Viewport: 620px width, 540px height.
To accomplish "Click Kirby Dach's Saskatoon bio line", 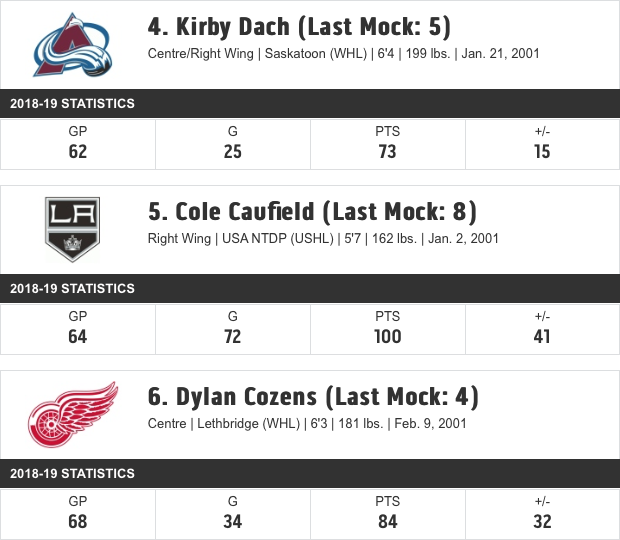I will pyautogui.click(x=344, y=54).
